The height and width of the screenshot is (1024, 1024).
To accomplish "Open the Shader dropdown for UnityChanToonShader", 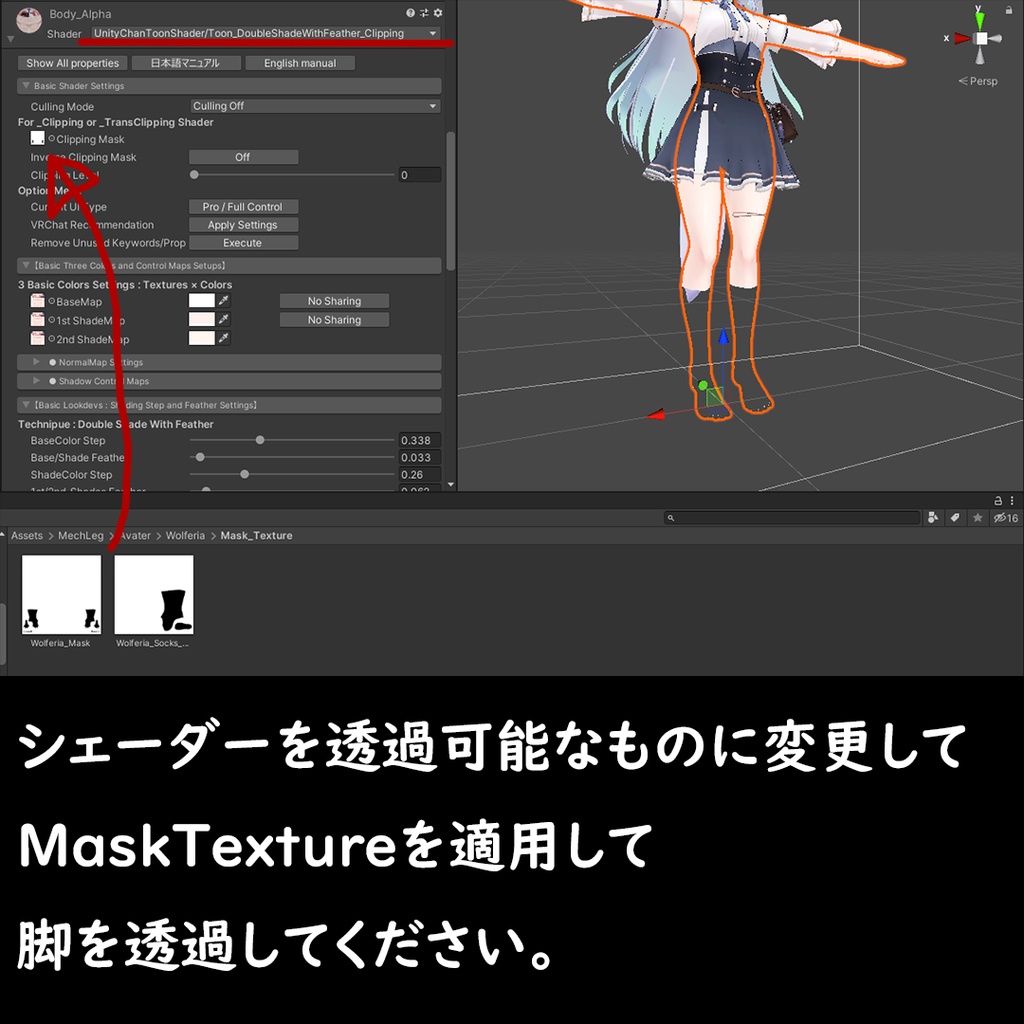I will pyautogui.click(x=265, y=33).
